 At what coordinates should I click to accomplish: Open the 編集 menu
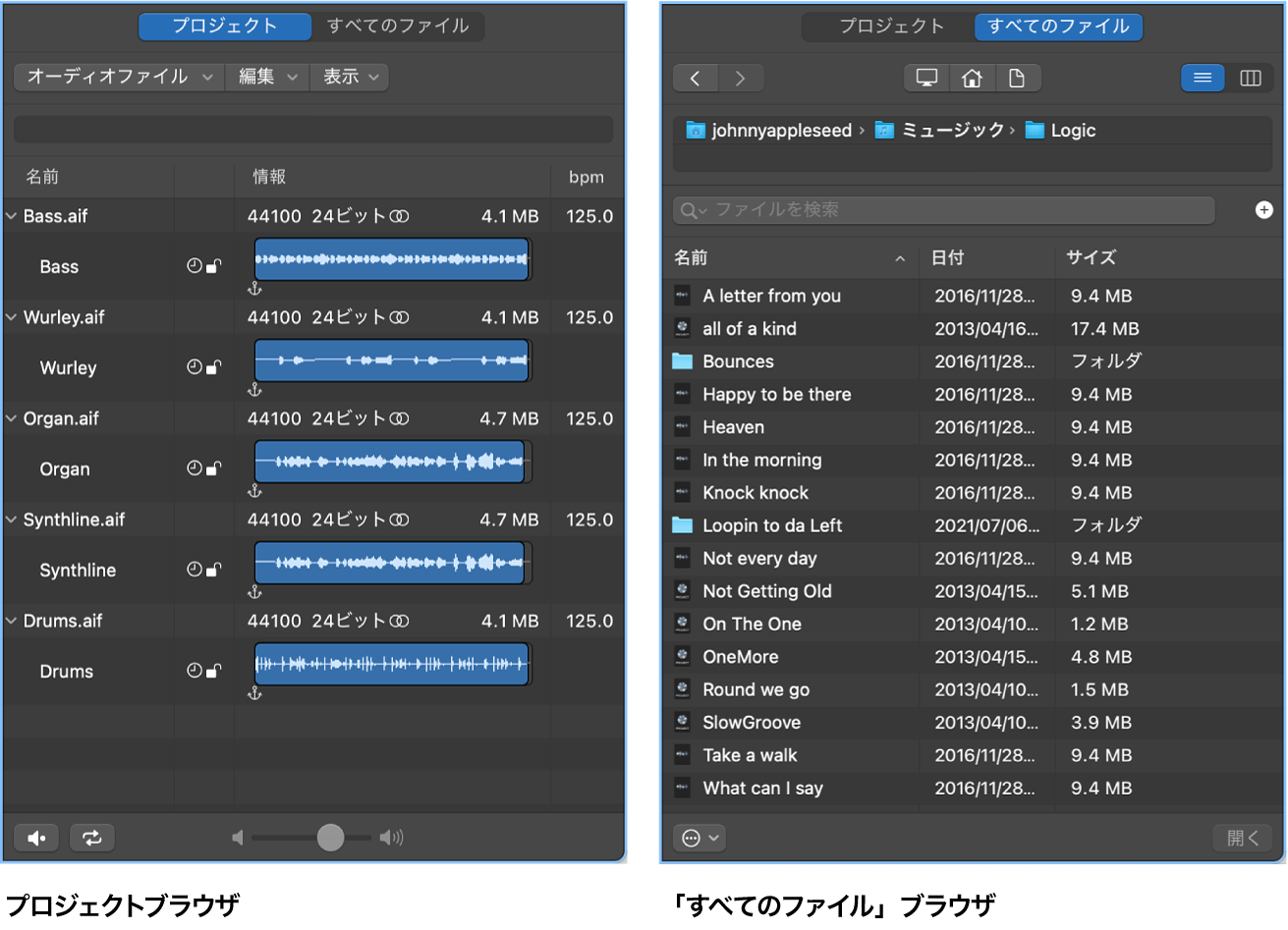point(266,77)
